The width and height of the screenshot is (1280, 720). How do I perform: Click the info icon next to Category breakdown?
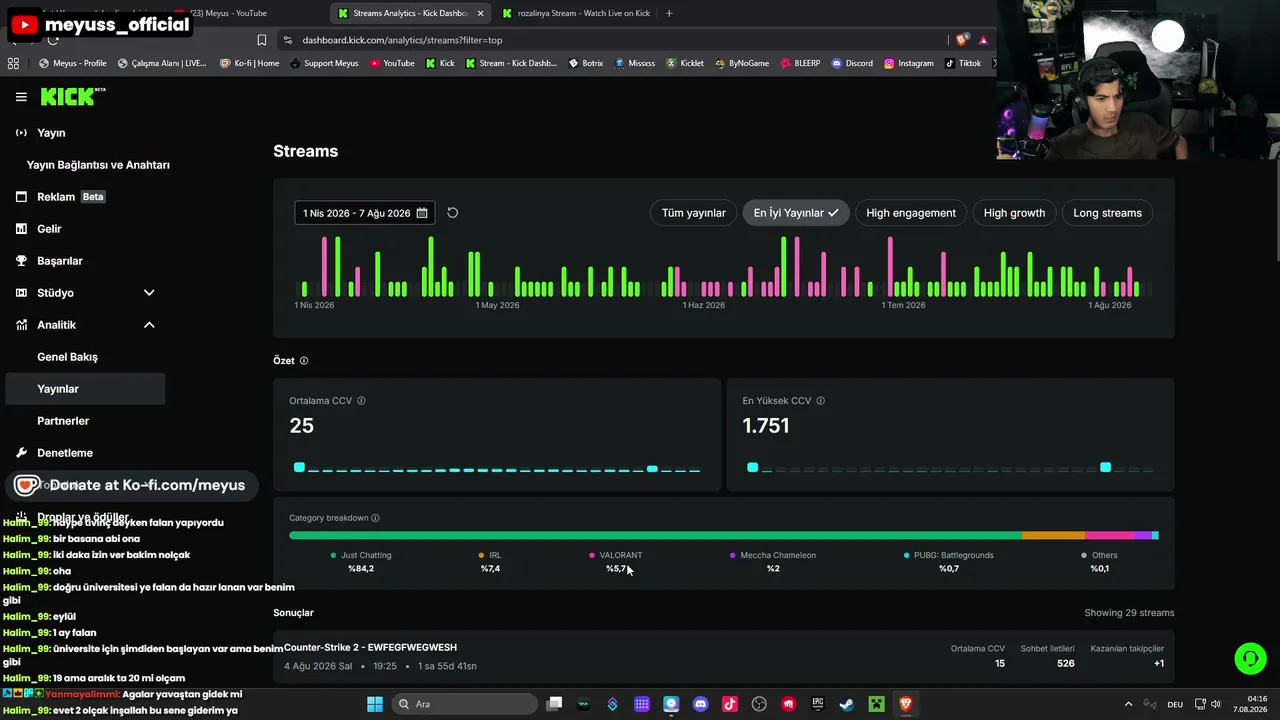375,518
